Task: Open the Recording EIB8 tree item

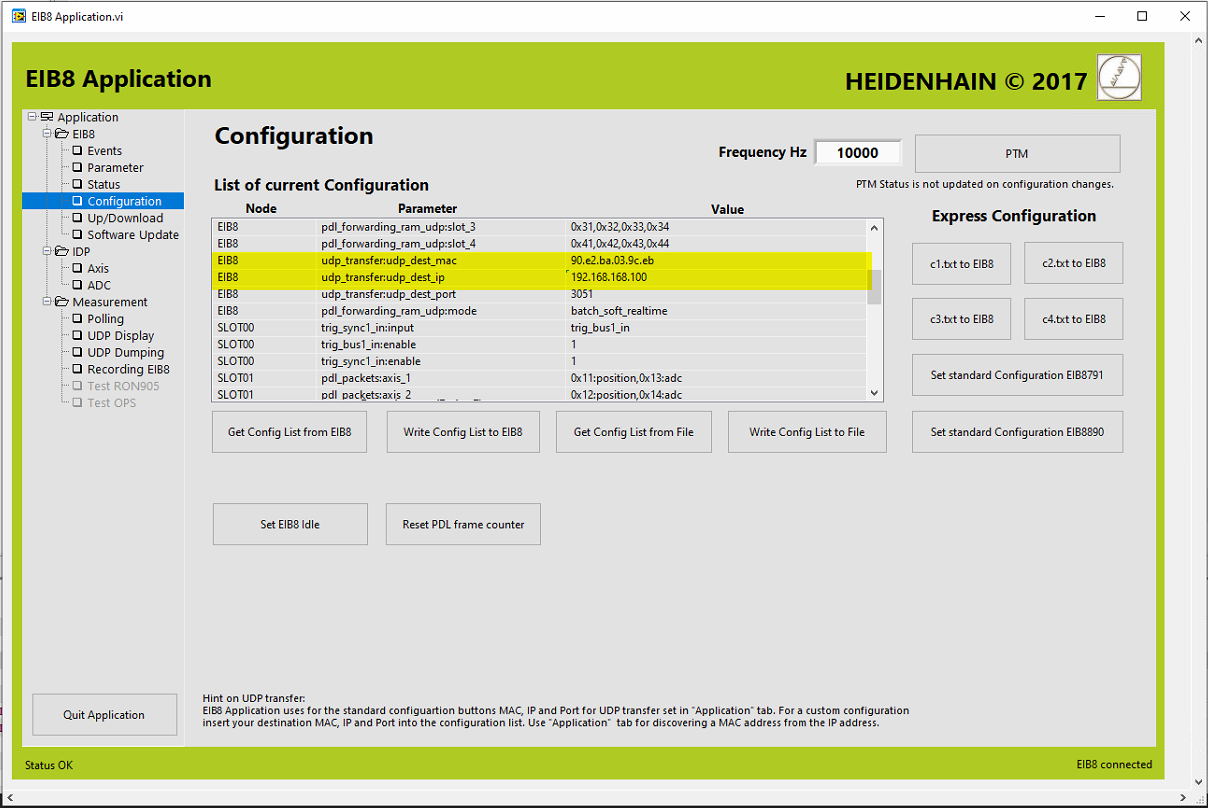Action: [x=128, y=369]
